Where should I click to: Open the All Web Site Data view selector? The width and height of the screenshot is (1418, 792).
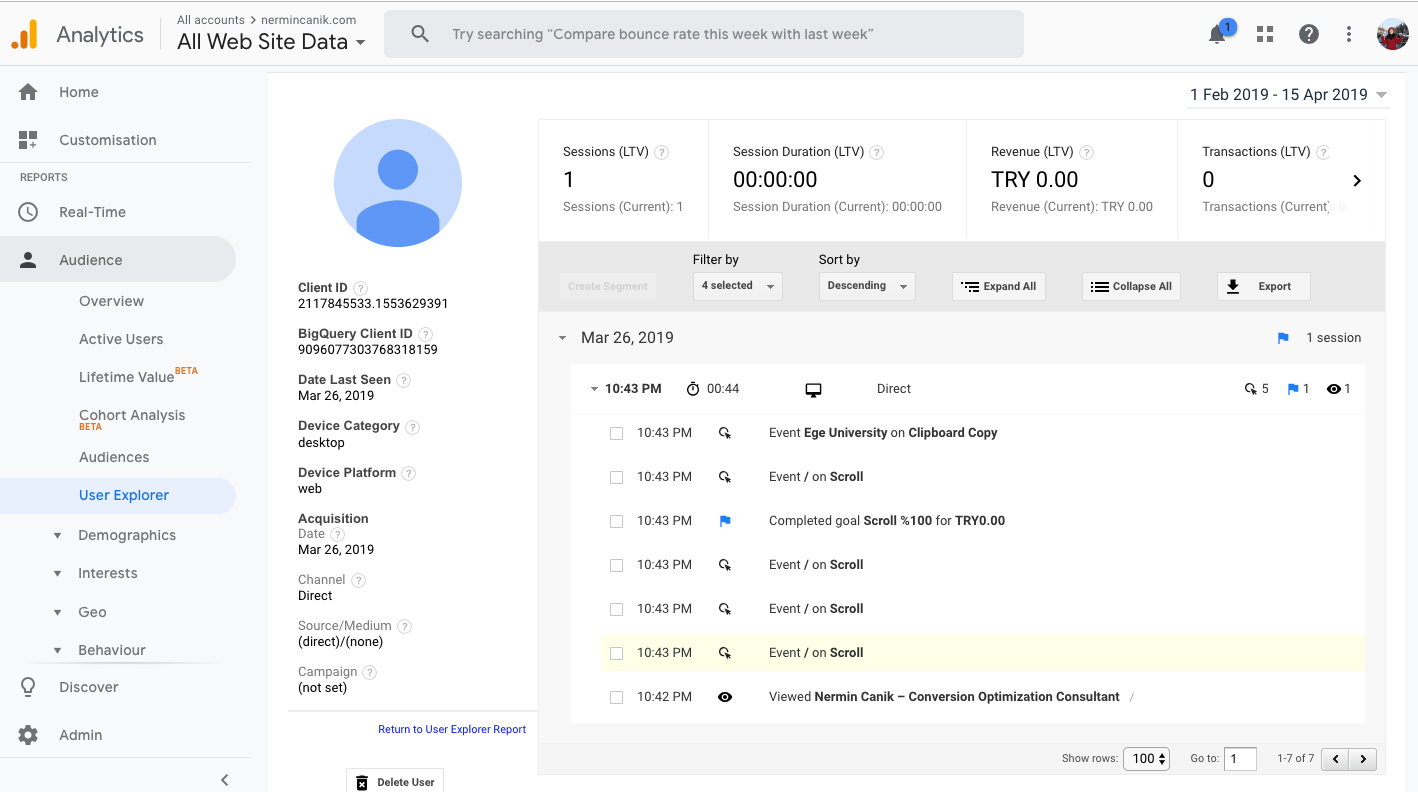[x=271, y=42]
